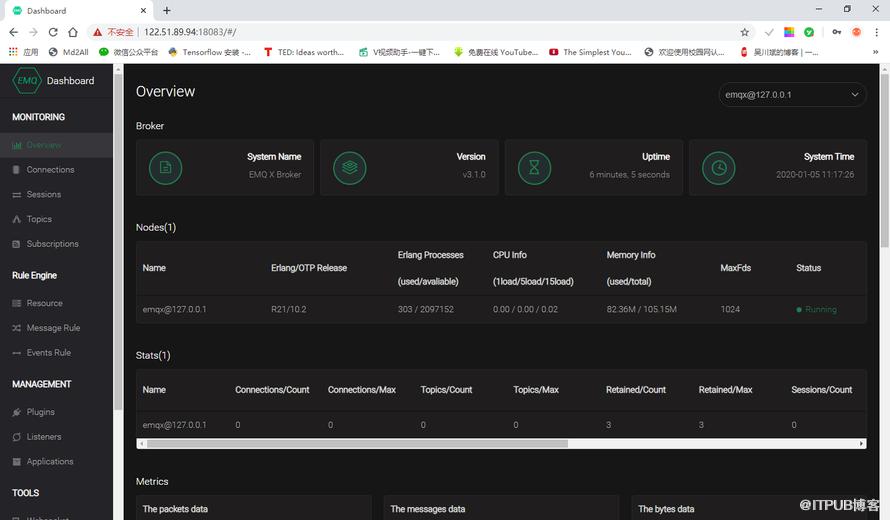Click the Version layers icon
This screenshot has height=520, width=890.
350,168
